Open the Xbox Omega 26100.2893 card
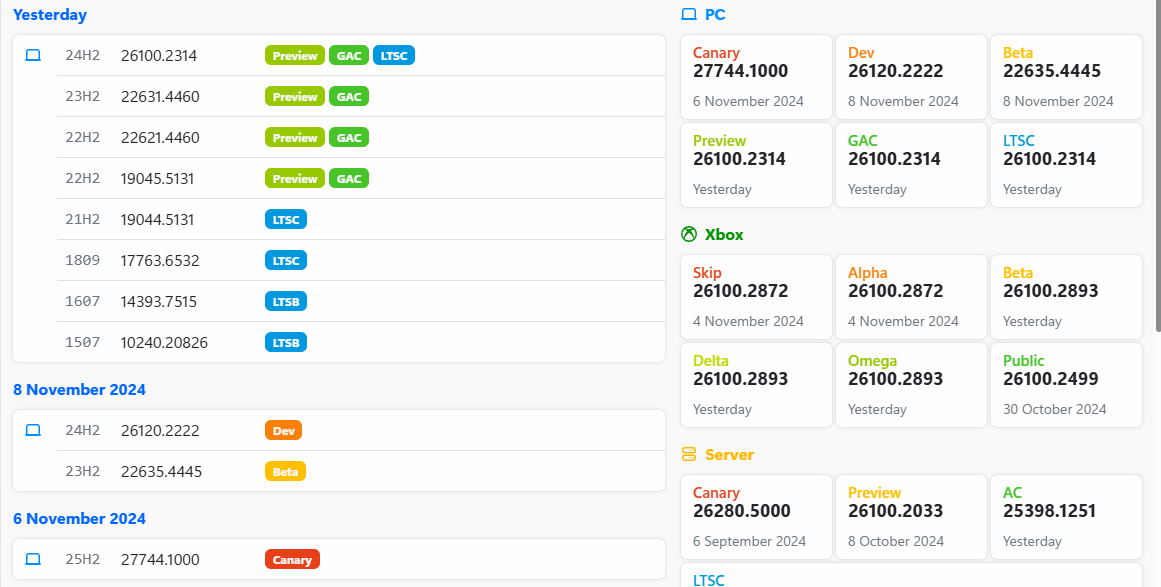This screenshot has height=587, width=1161. (x=911, y=385)
